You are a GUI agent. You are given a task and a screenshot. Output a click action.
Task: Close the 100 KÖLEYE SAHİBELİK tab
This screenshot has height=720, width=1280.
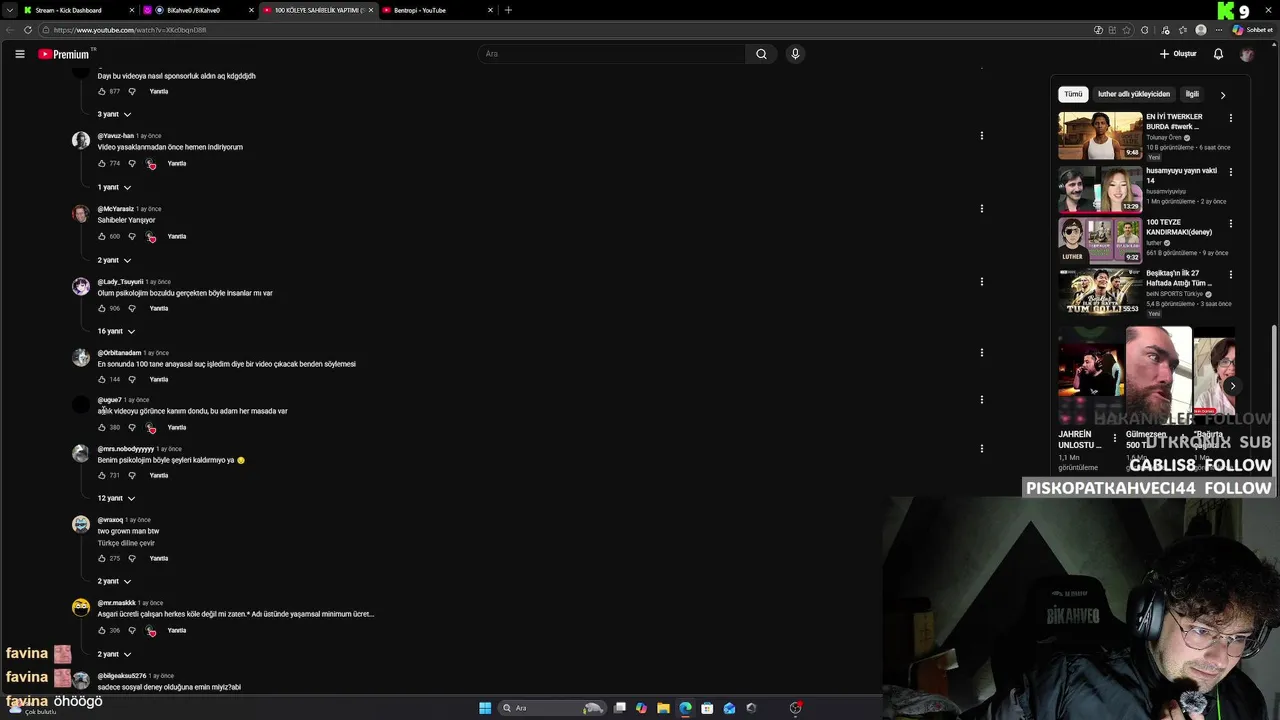371,10
